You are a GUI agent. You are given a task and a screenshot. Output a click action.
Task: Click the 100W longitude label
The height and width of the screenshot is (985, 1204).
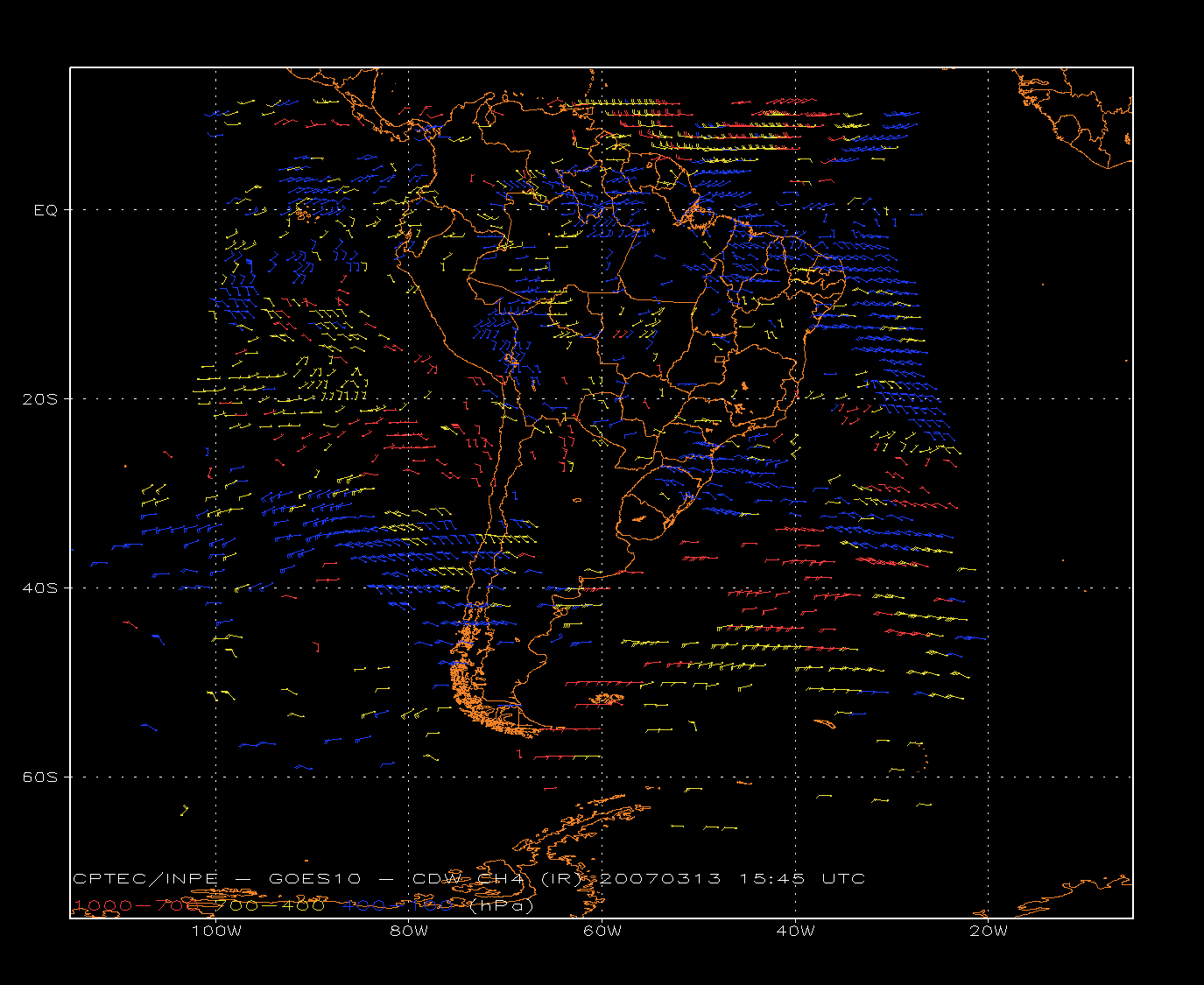[216, 931]
